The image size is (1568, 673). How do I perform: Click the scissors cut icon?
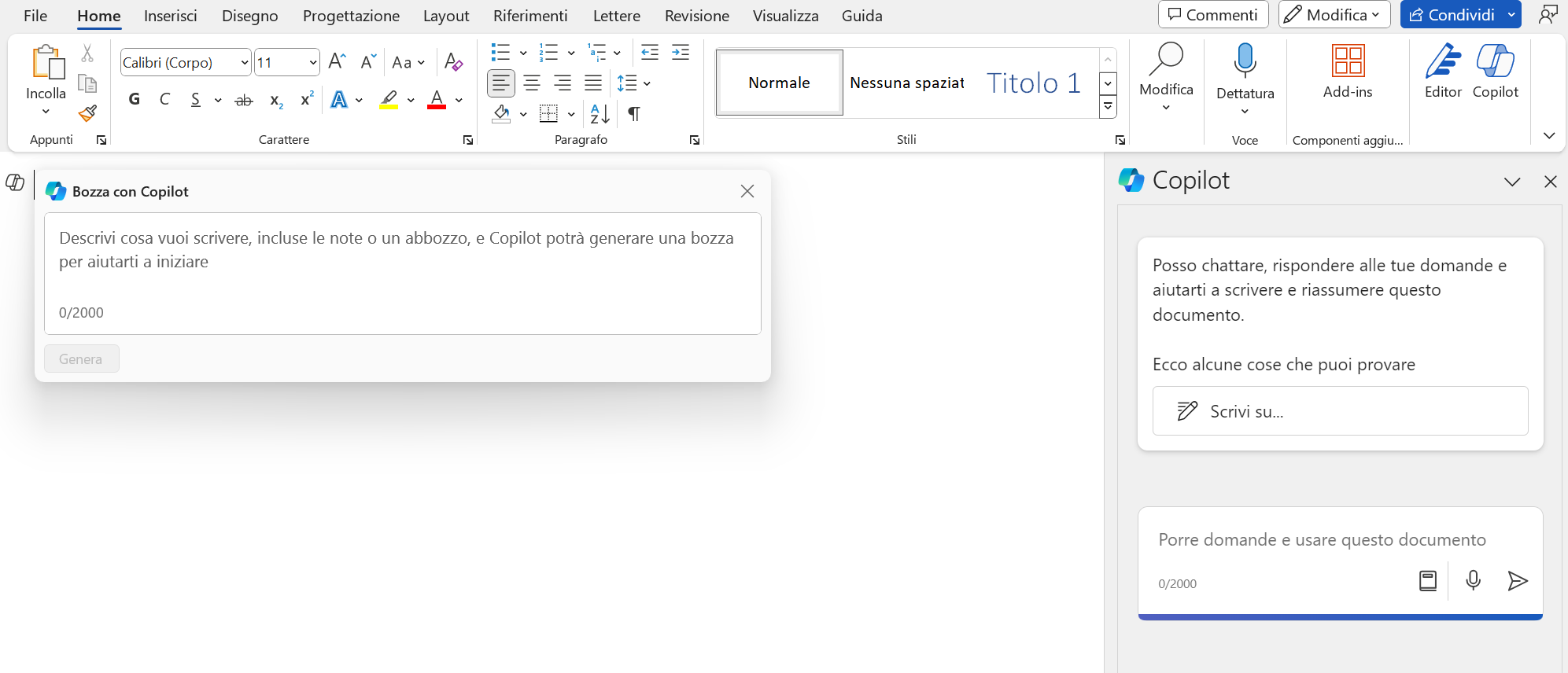coord(87,53)
